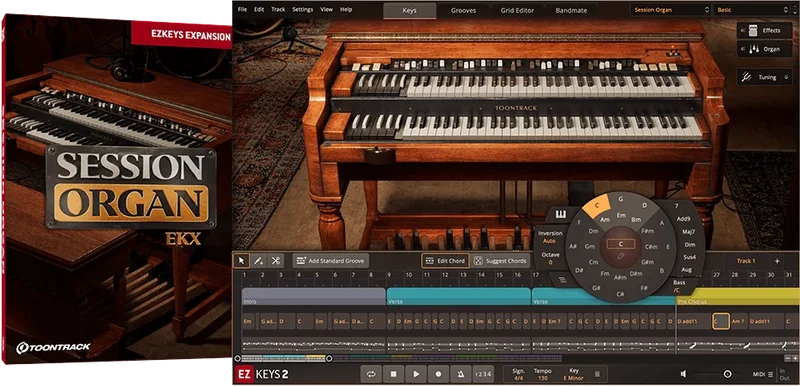Select the Am chord on the chord wheel
This screenshot has height=386, width=800.
coord(605,220)
